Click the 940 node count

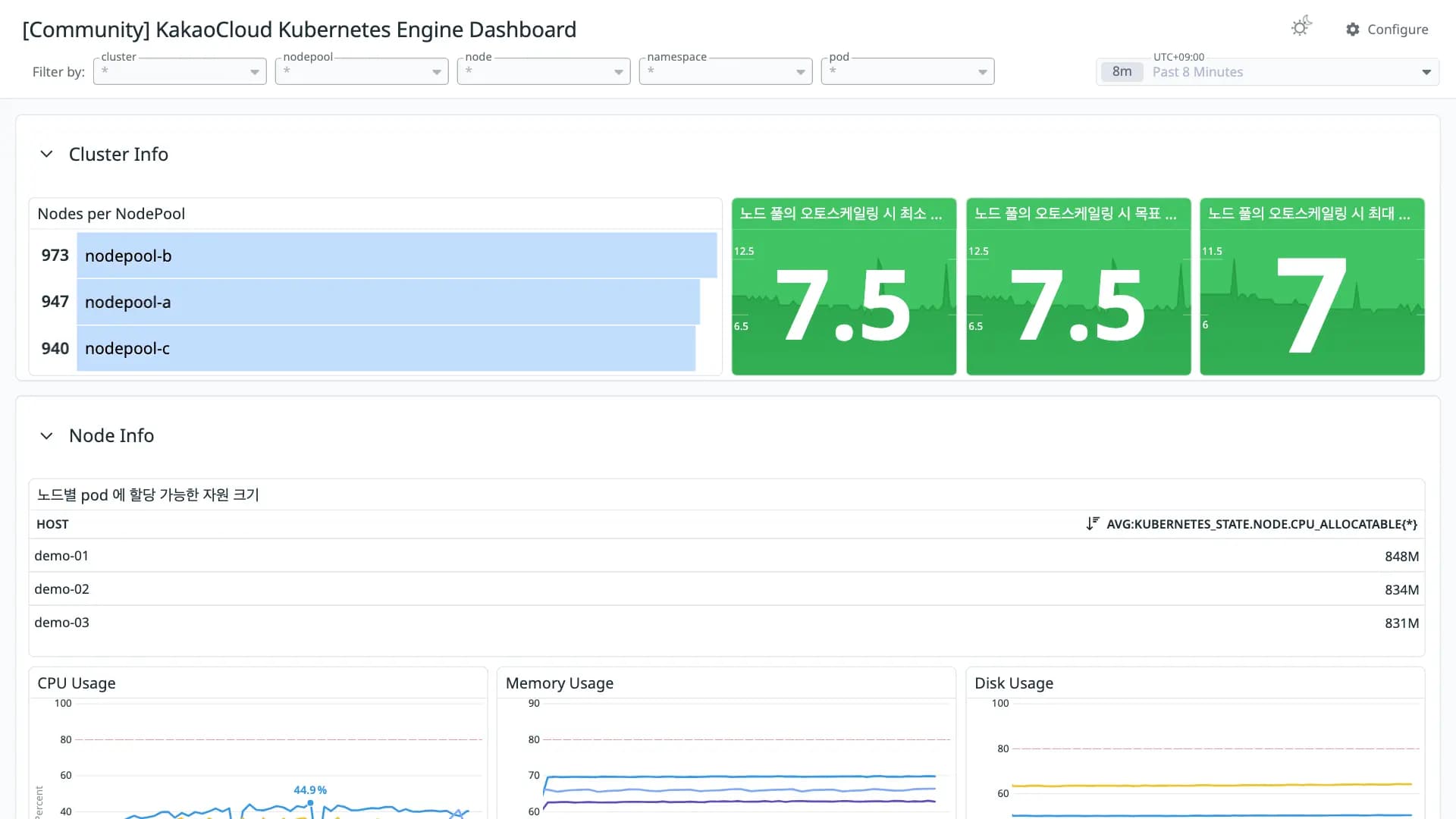coord(55,348)
